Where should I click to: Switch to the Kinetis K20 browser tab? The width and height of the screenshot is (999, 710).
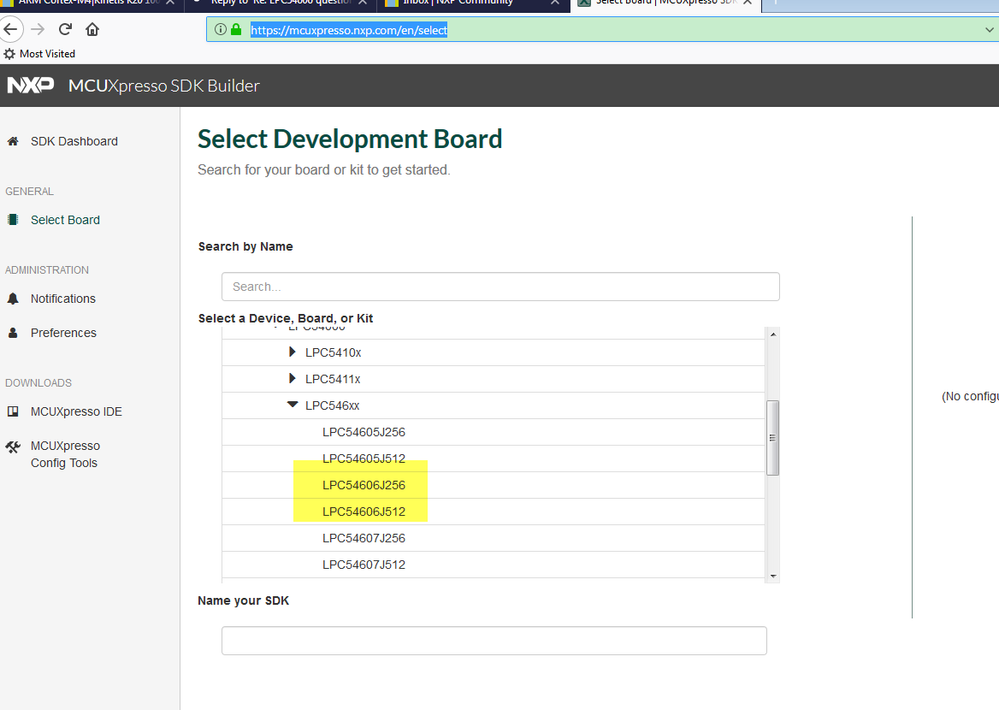point(89,3)
